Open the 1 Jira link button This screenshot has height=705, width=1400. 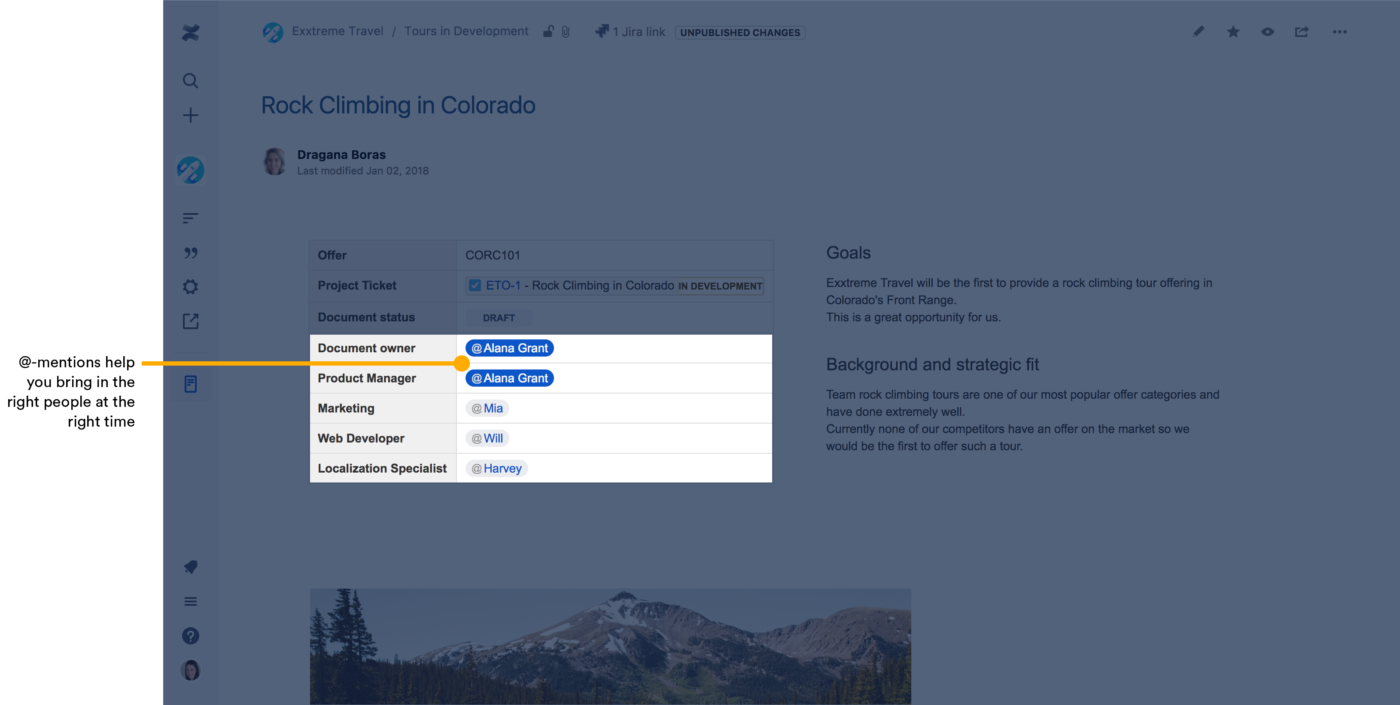click(630, 32)
